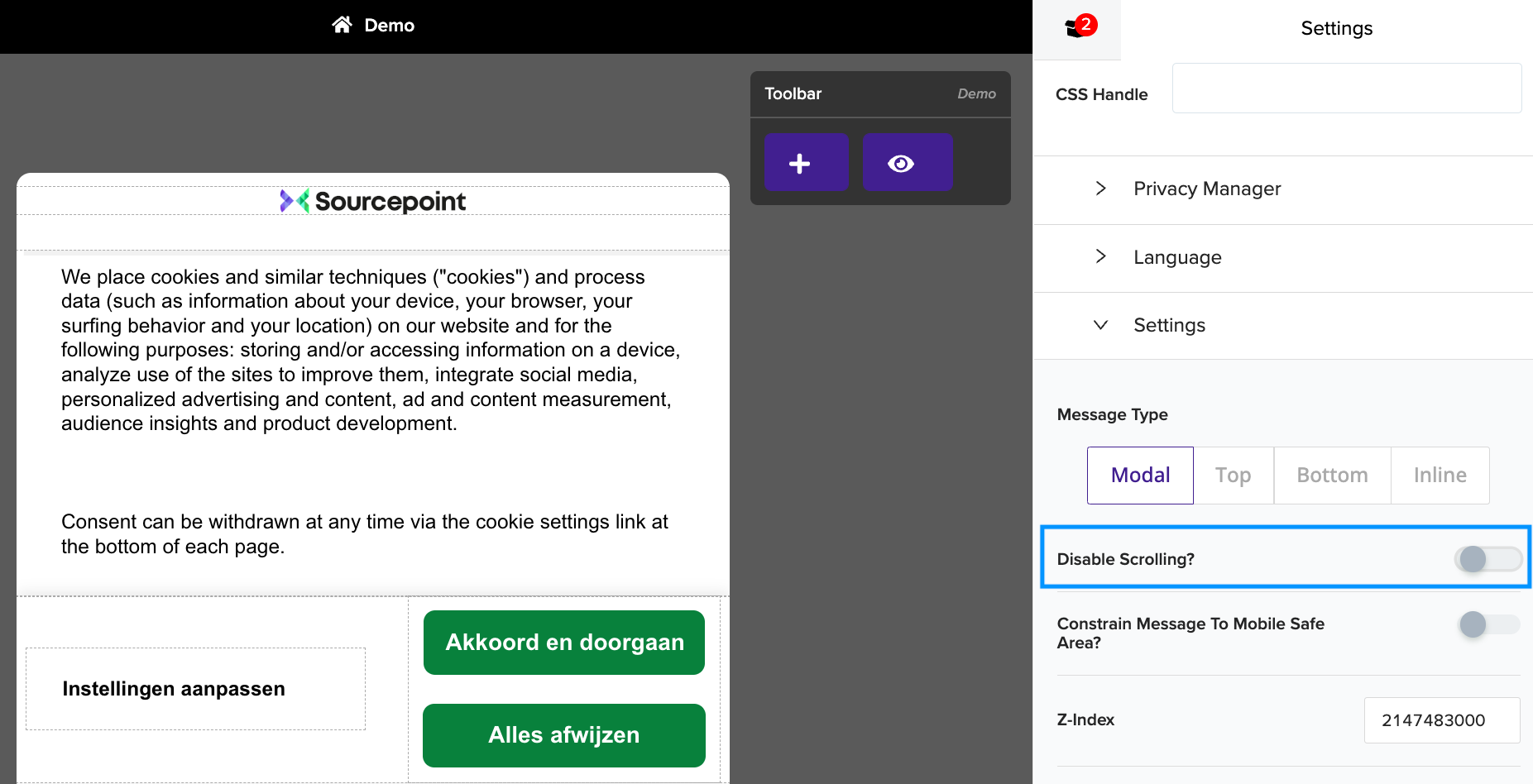Viewport: 1533px width, 784px height.
Task: Click the Demo home icon
Action: coord(342,25)
